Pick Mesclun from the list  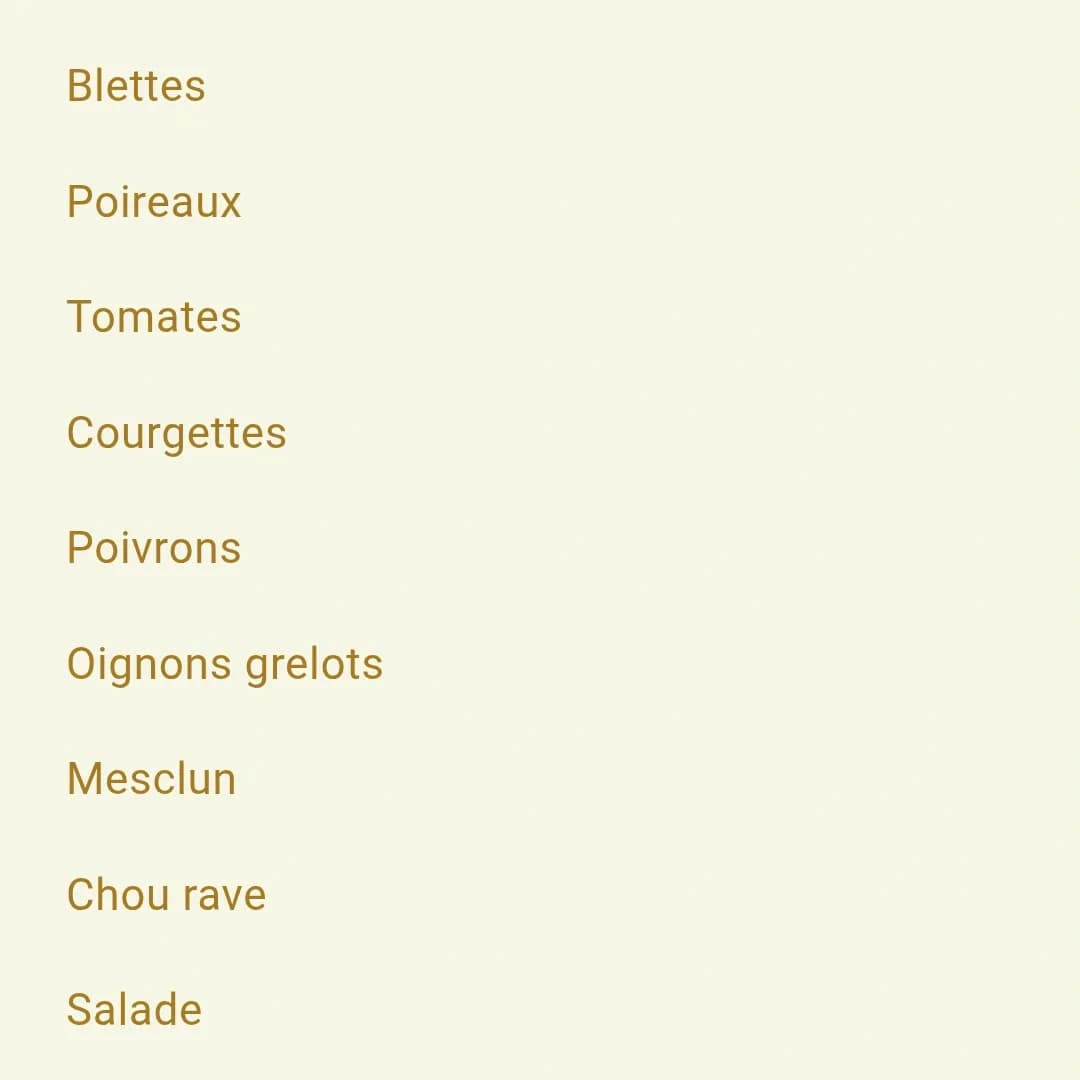pyautogui.click(x=152, y=779)
